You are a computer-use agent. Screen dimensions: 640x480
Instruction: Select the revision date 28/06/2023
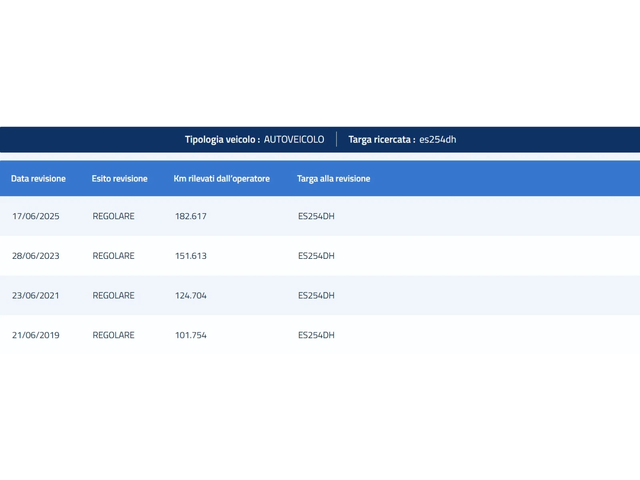(36, 256)
